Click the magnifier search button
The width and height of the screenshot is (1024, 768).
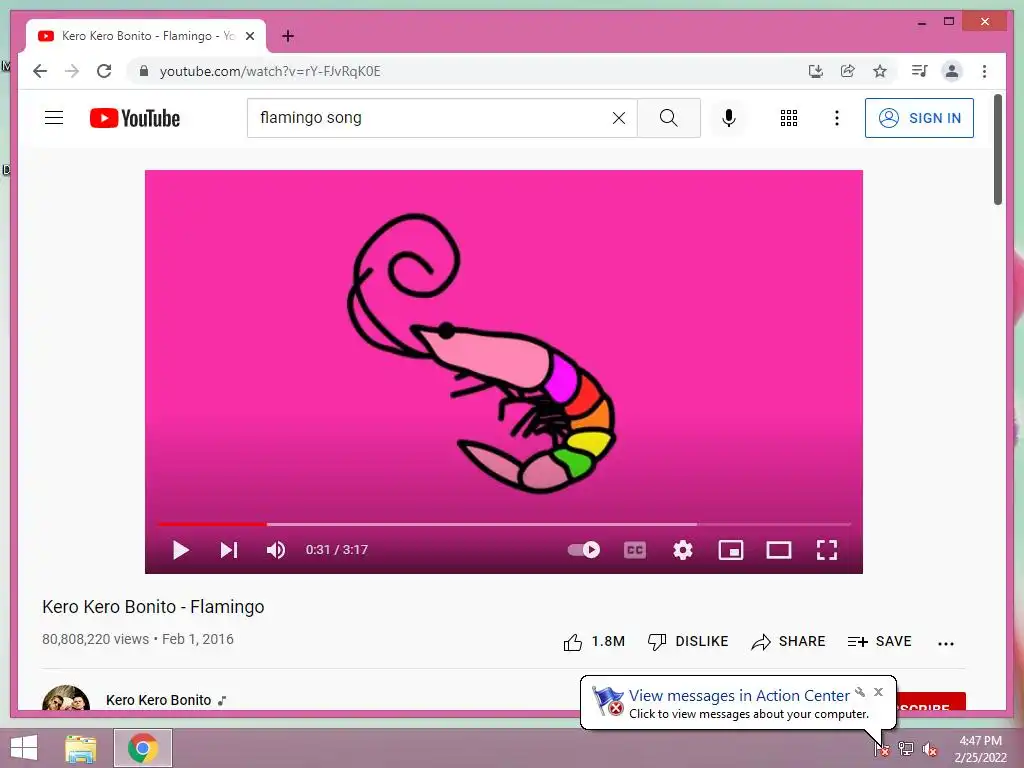pos(669,118)
